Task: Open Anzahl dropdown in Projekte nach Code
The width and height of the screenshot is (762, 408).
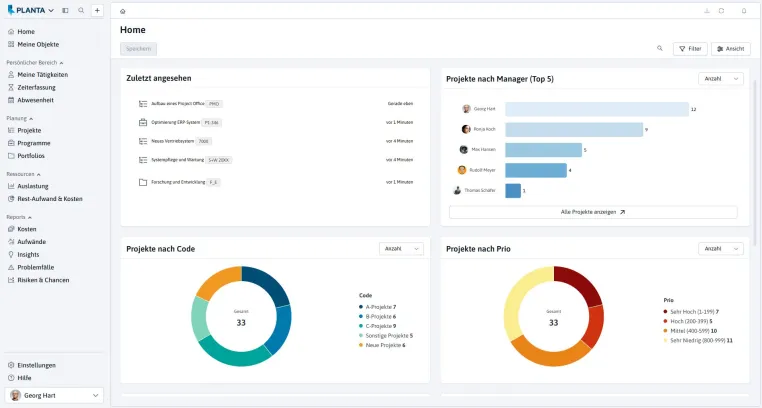Action: click(401, 249)
